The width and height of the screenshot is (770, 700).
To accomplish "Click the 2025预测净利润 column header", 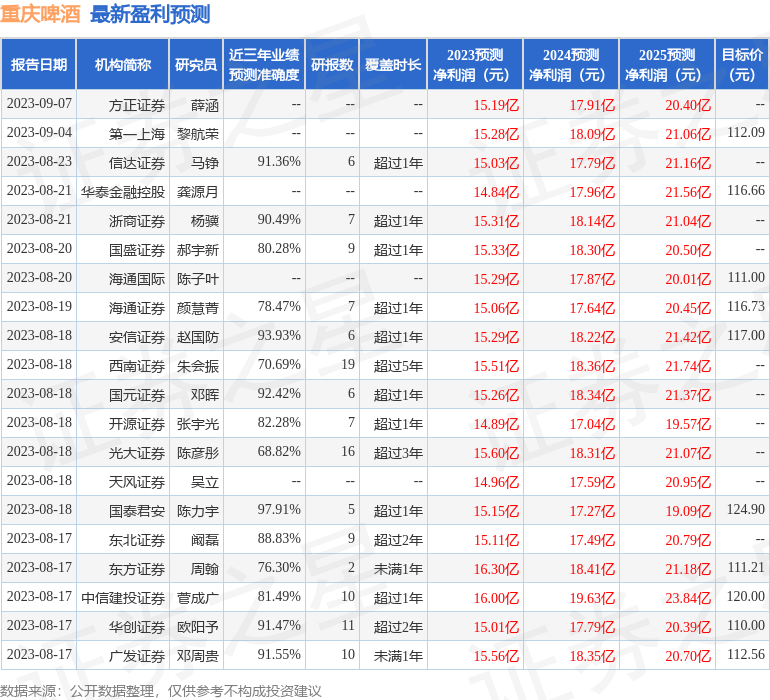I will tap(667, 64).
